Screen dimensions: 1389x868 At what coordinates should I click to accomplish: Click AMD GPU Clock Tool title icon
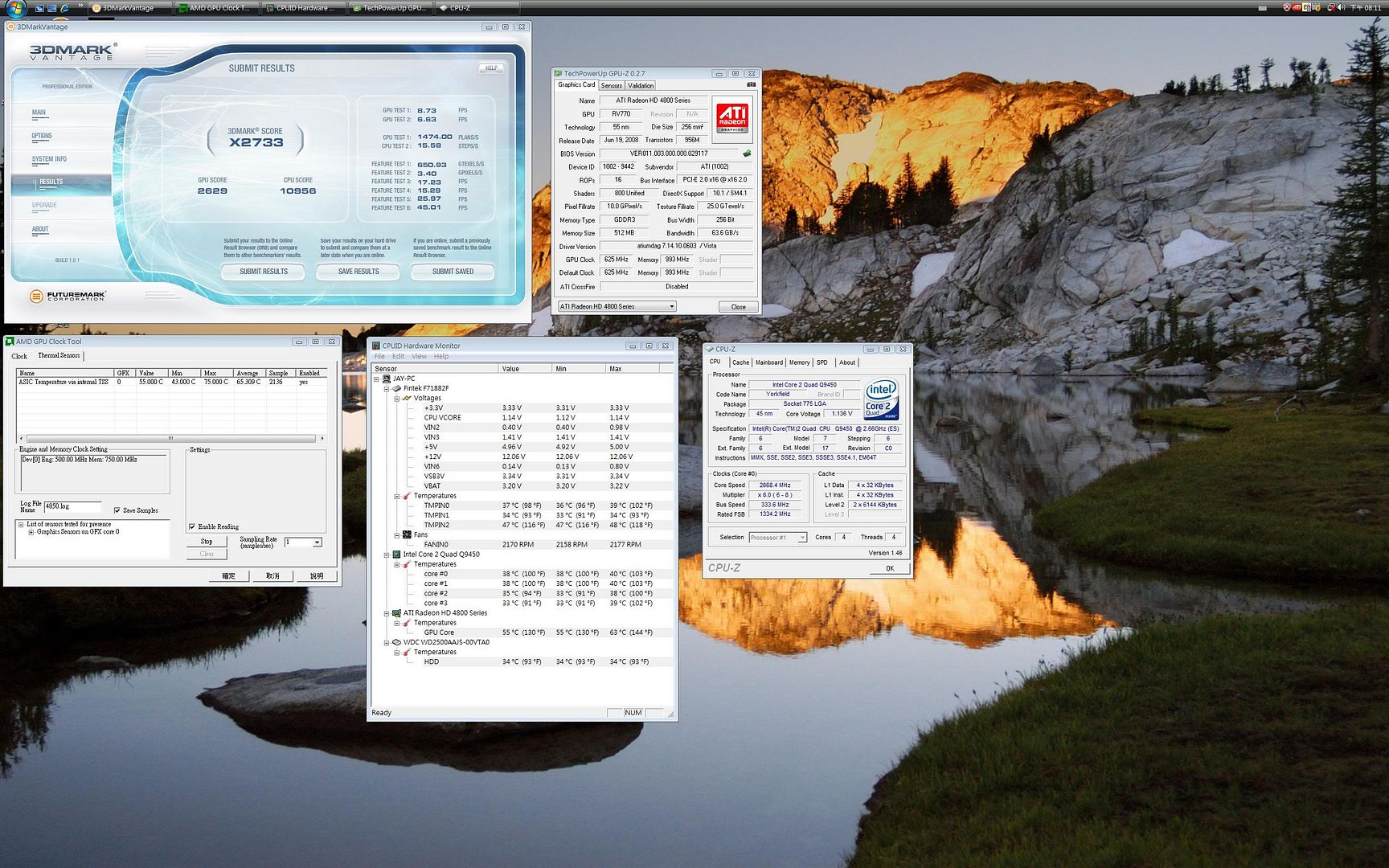[10, 342]
